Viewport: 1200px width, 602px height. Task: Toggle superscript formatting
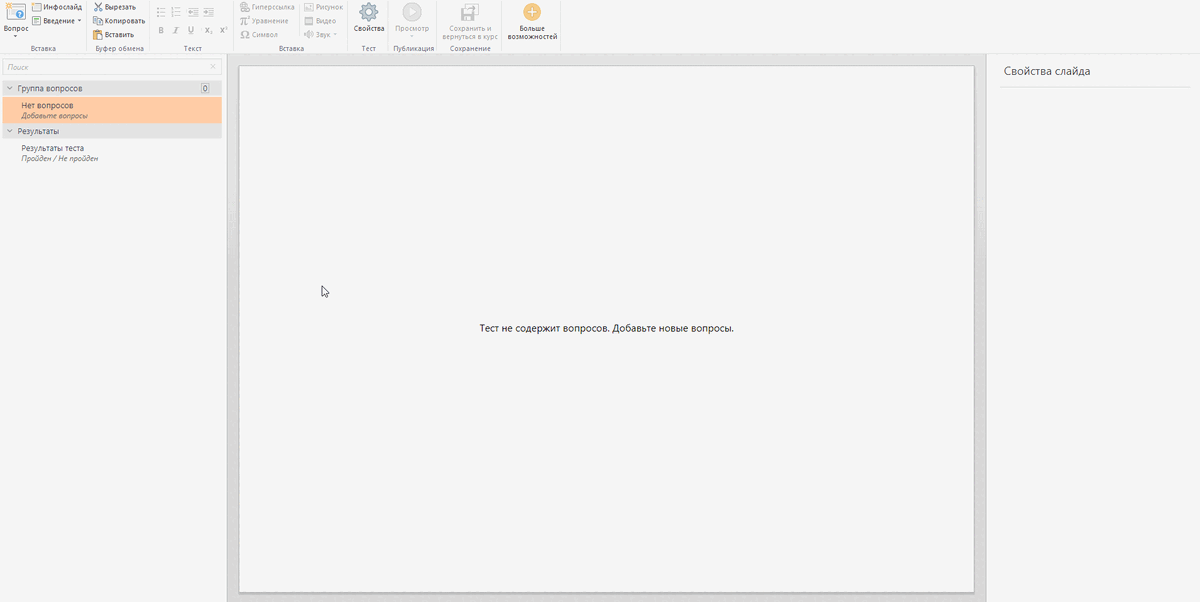coord(223,30)
